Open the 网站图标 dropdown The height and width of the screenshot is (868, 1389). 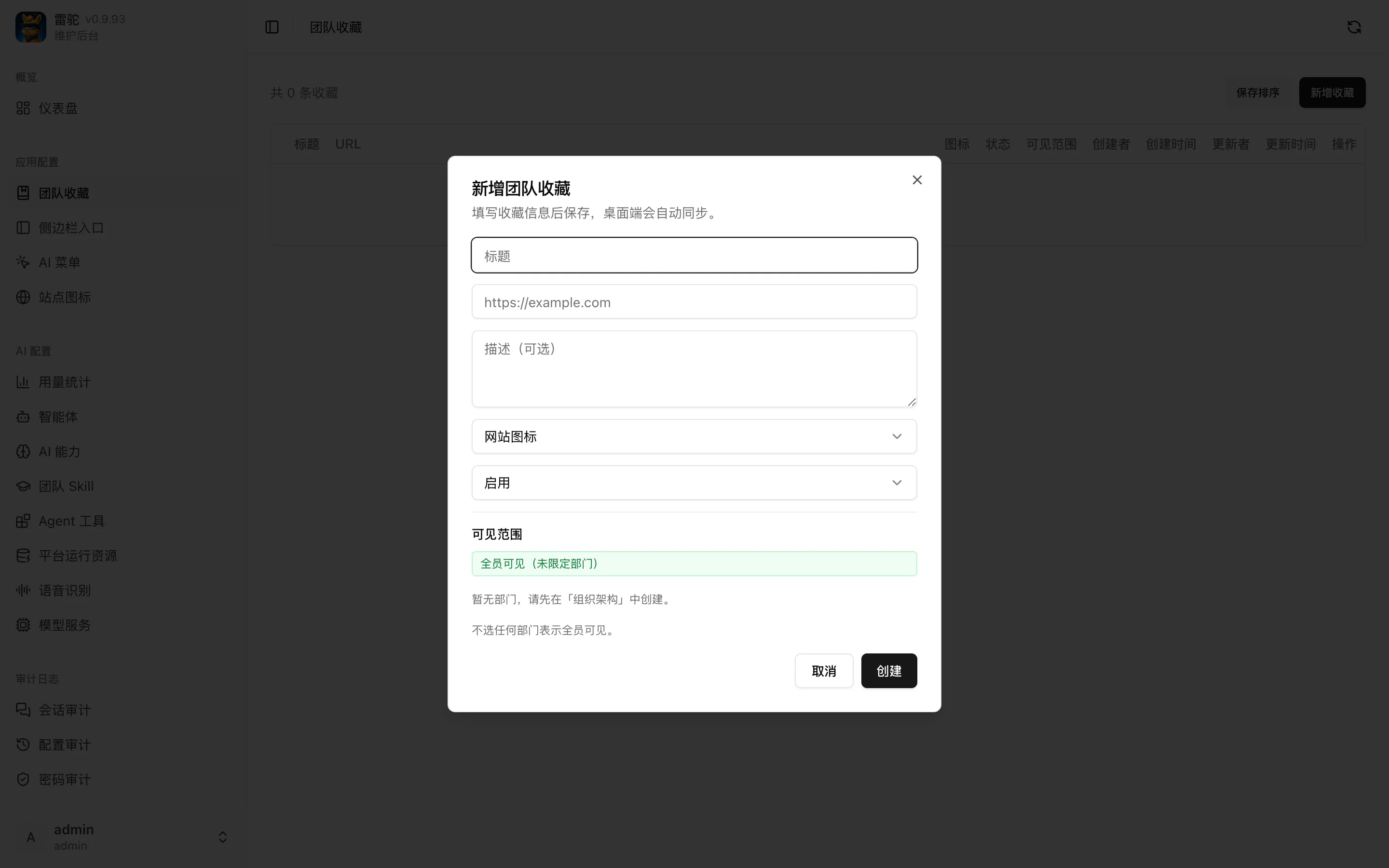point(694,436)
